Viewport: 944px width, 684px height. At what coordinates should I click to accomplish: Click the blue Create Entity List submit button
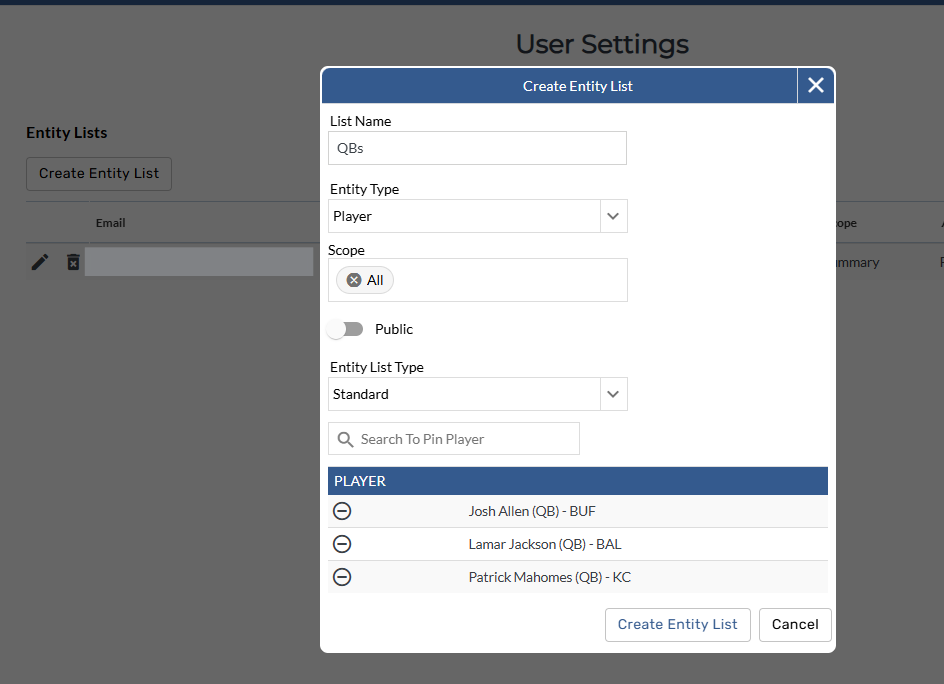click(x=677, y=624)
